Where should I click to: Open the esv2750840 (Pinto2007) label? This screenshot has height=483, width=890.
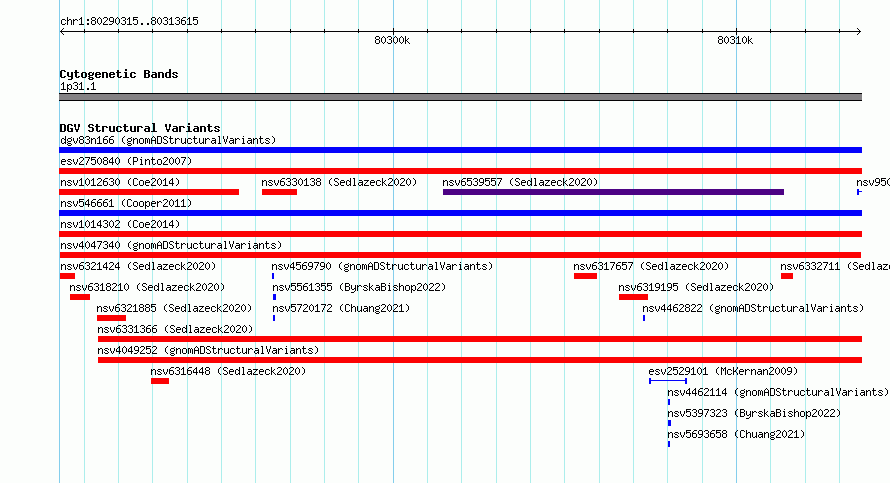[126, 161]
